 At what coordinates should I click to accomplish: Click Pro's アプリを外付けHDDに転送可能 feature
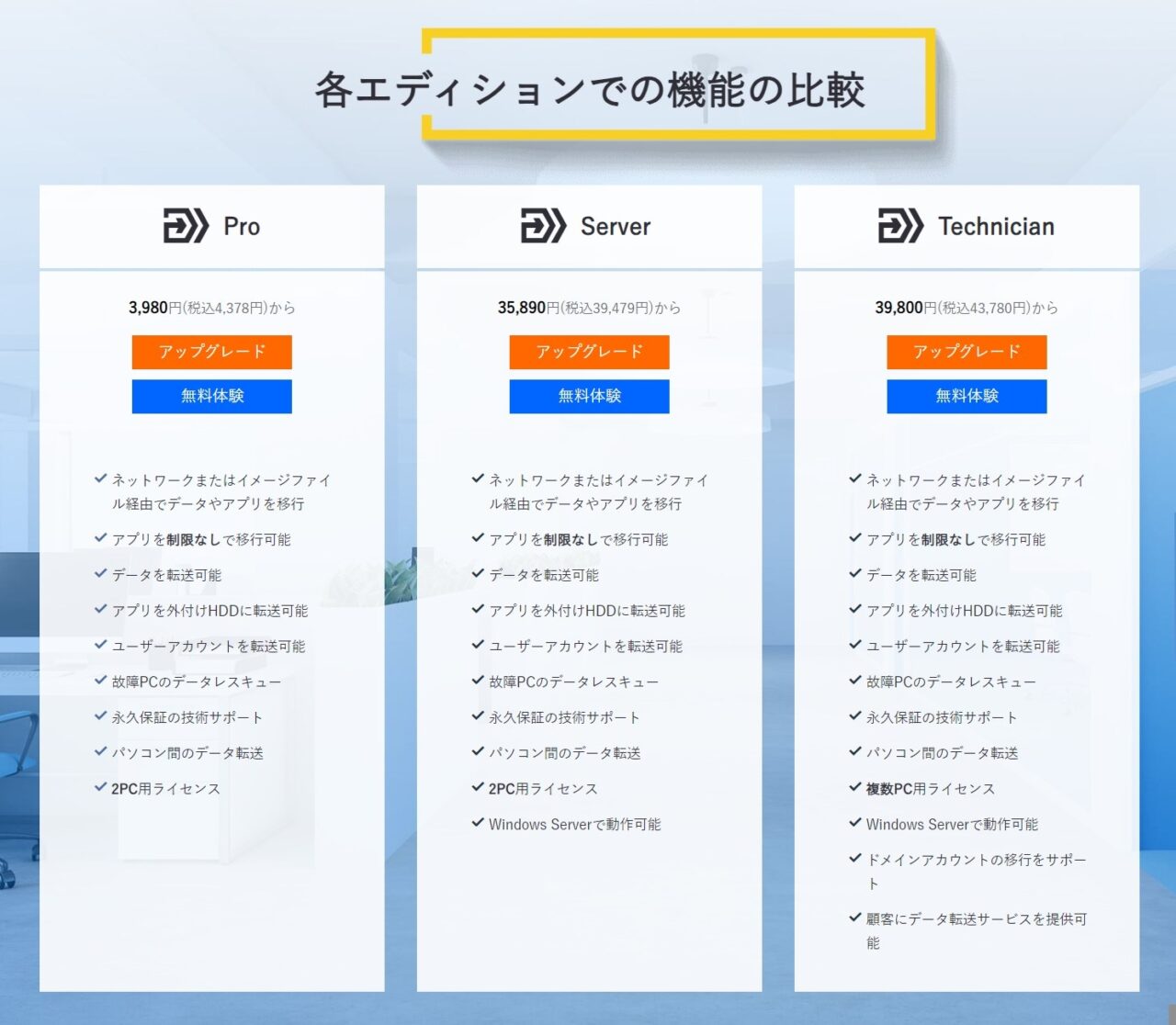[x=209, y=611]
